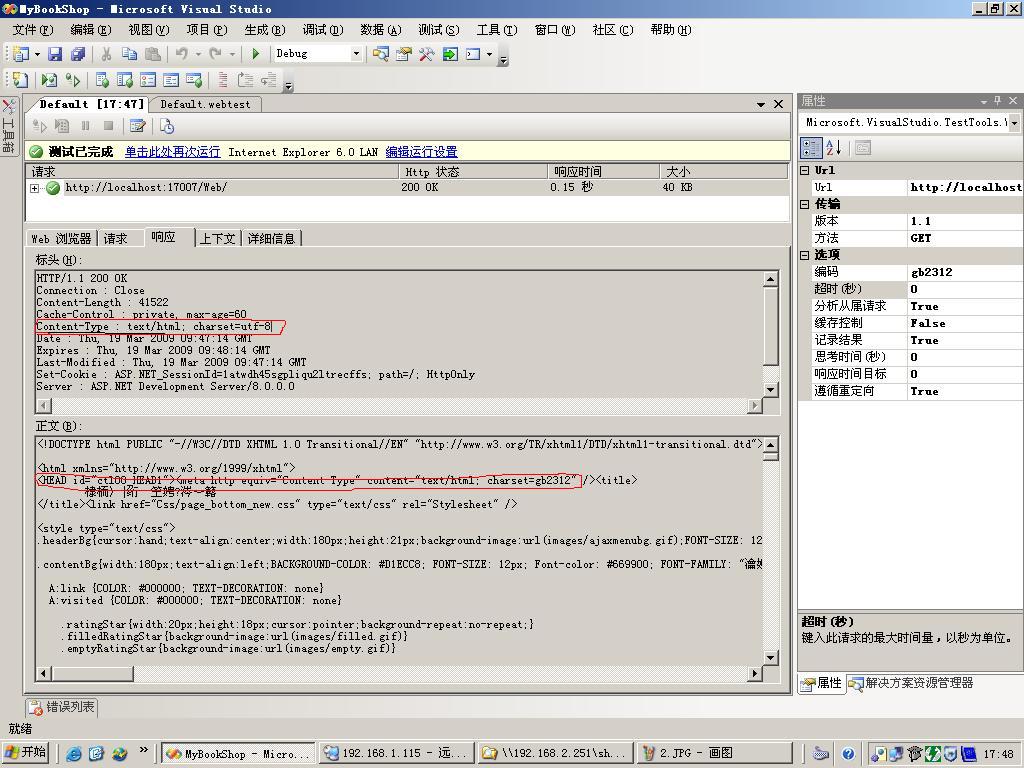Click the Edit Run Settings icon in result toolbar

click(x=137, y=126)
